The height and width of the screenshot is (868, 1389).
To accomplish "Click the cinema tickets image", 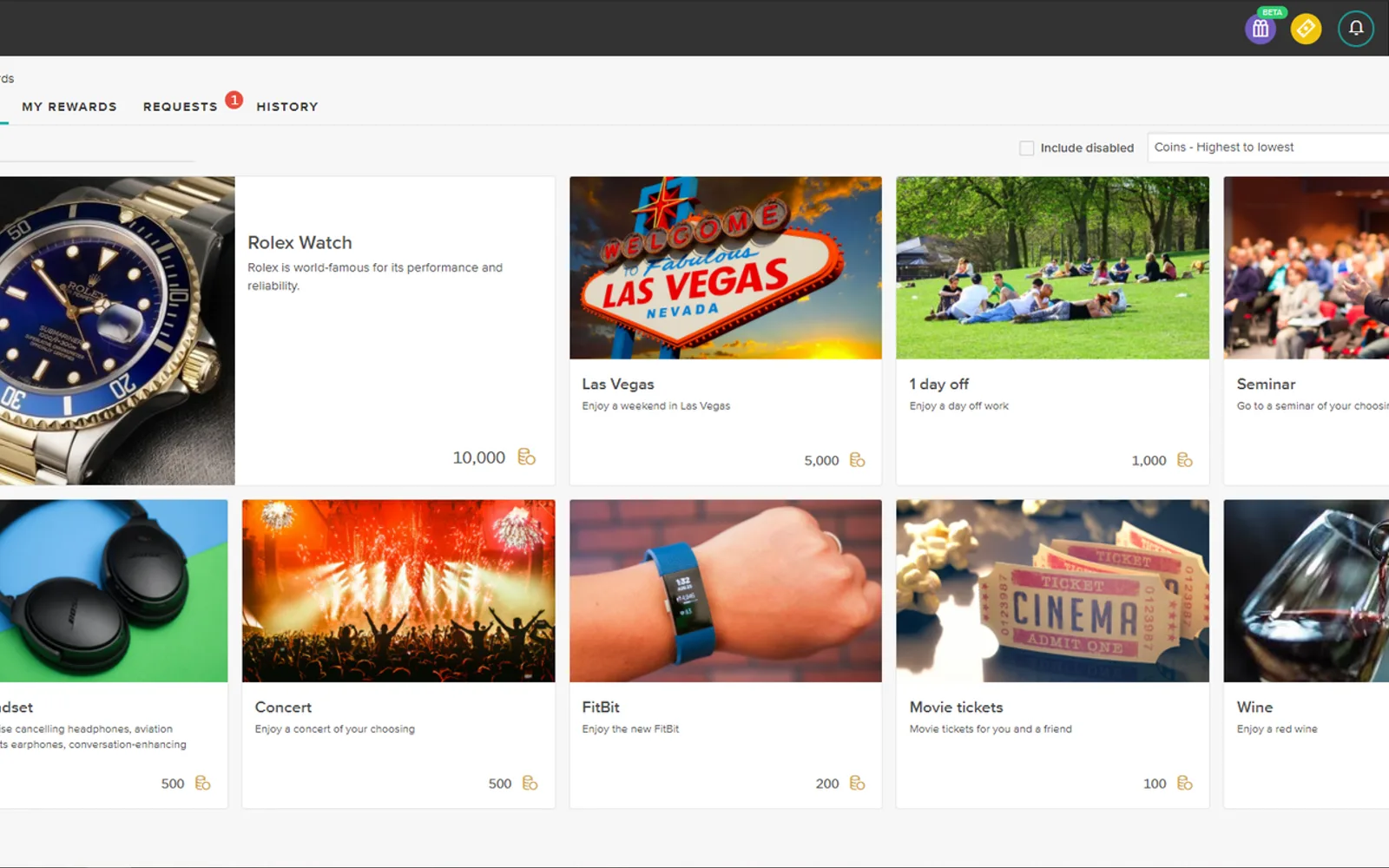I will (x=1052, y=591).
